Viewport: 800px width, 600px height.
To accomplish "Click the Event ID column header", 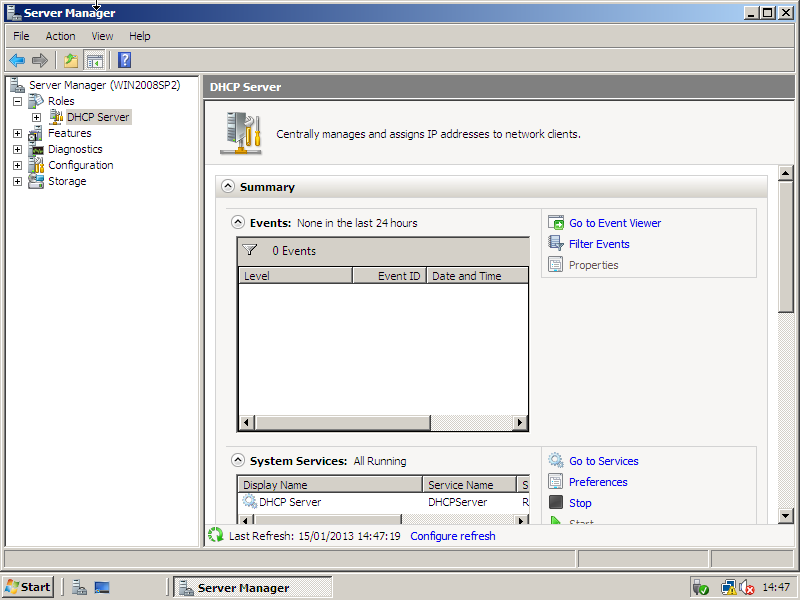I will (389, 276).
